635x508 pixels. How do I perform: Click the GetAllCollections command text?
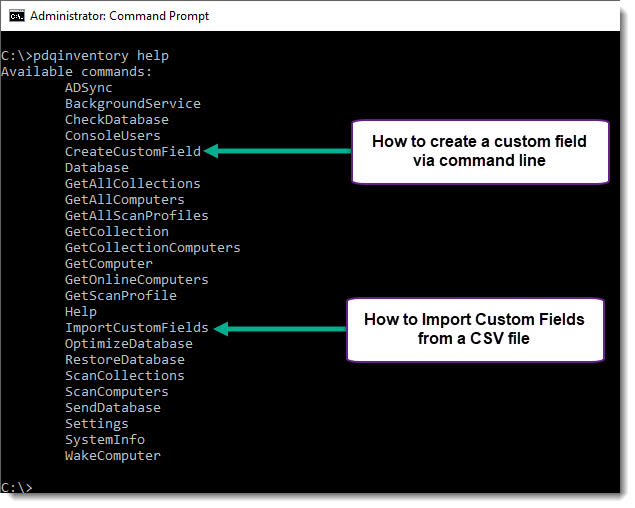pos(133,184)
